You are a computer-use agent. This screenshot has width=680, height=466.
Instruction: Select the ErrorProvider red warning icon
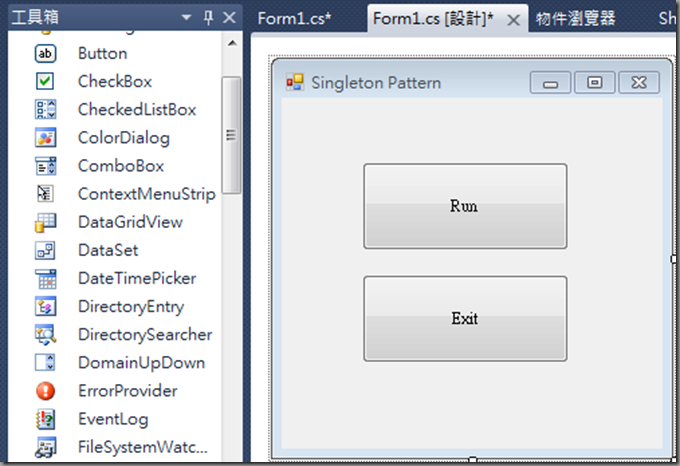coord(45,391)
